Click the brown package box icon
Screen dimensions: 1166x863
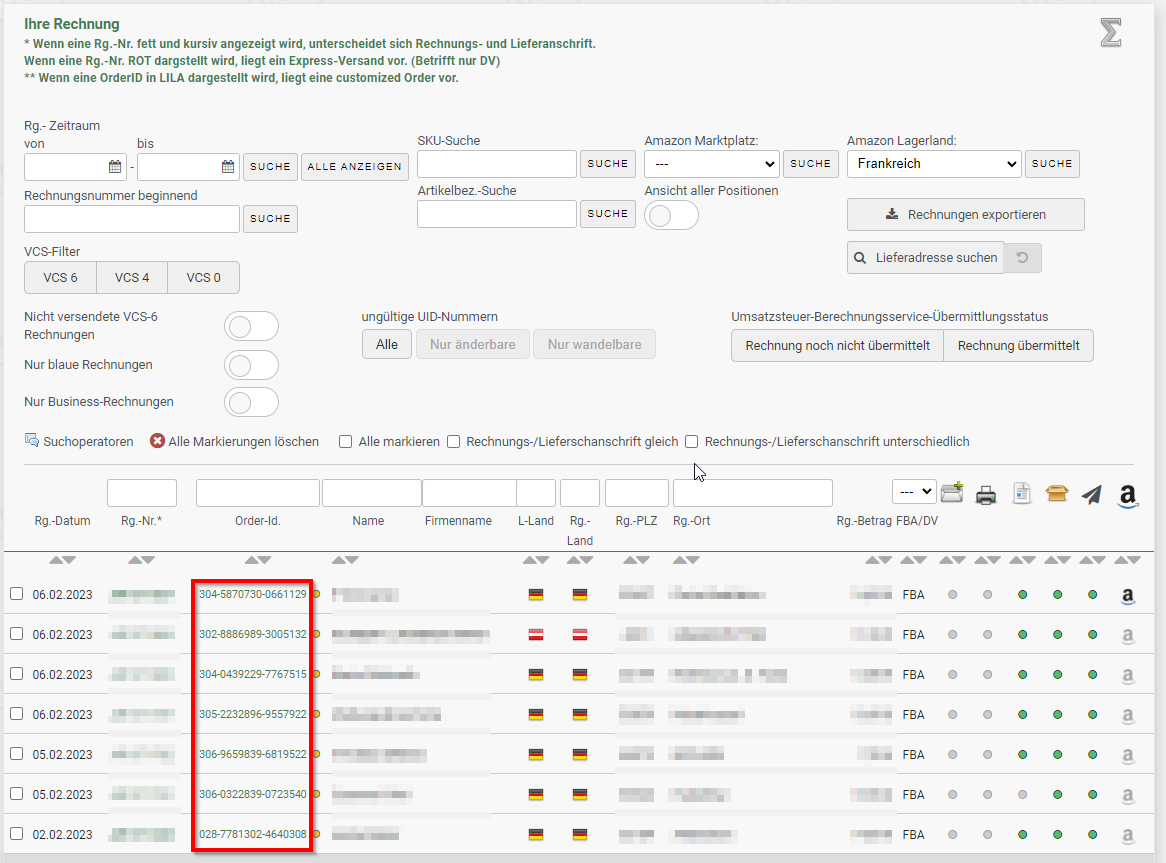[1057, 493]
